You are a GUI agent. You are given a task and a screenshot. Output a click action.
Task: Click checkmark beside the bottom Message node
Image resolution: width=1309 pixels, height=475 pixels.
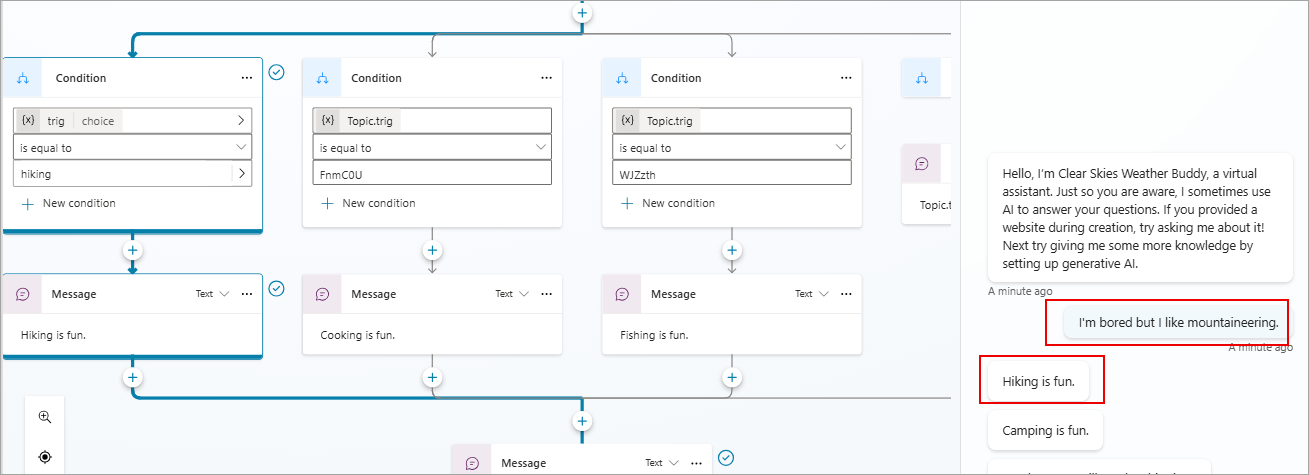(727, 458)
